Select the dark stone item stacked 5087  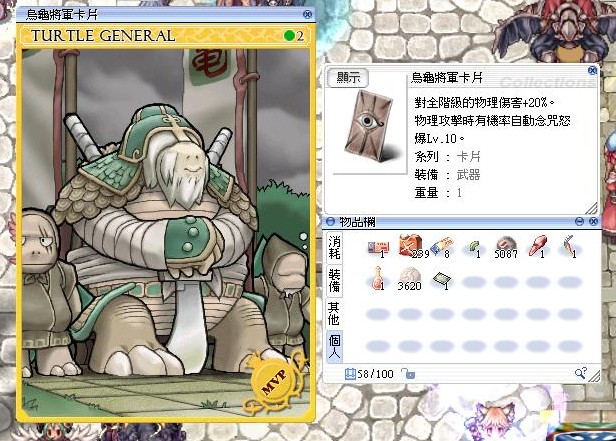[505, 247]
